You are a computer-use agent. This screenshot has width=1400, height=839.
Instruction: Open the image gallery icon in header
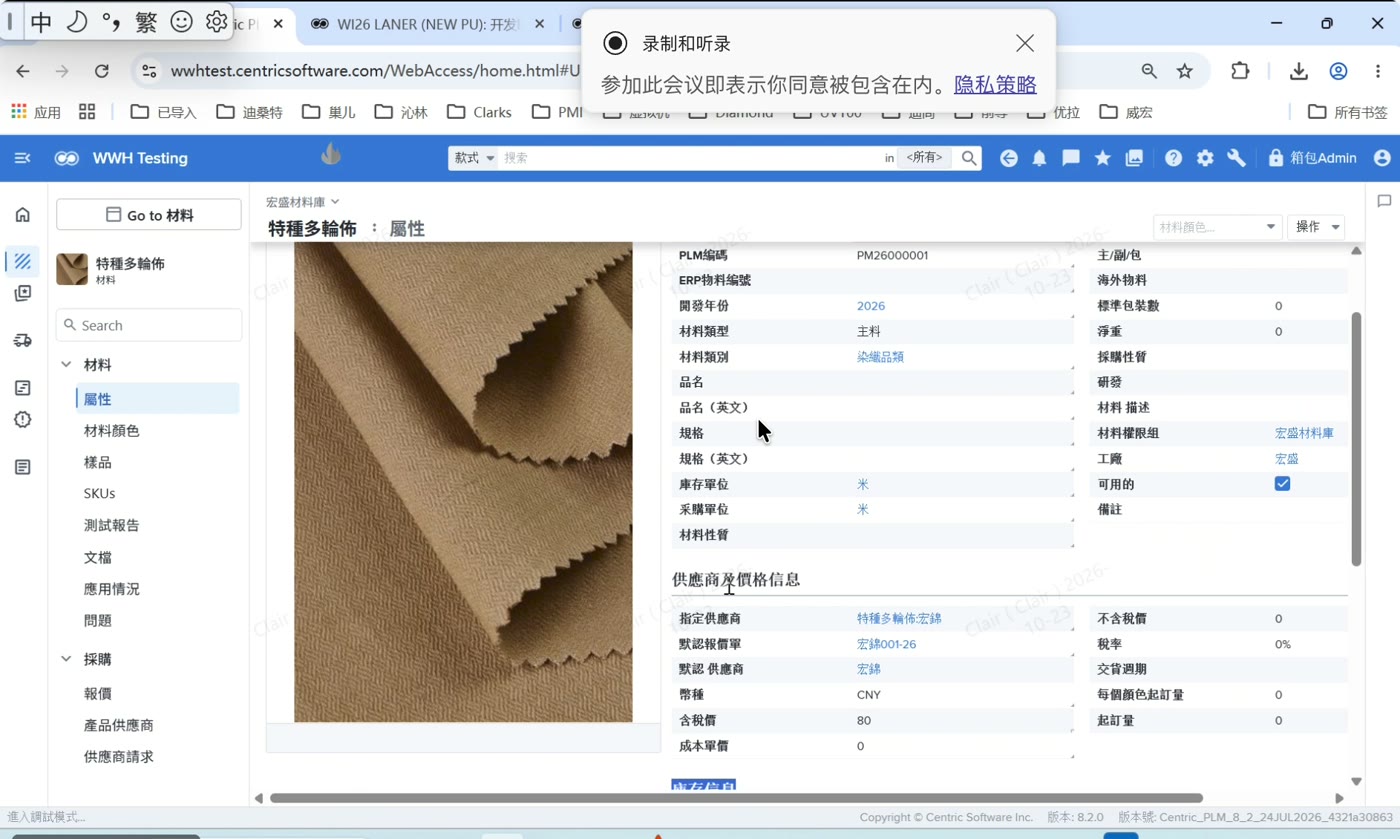click(1134, 158)
